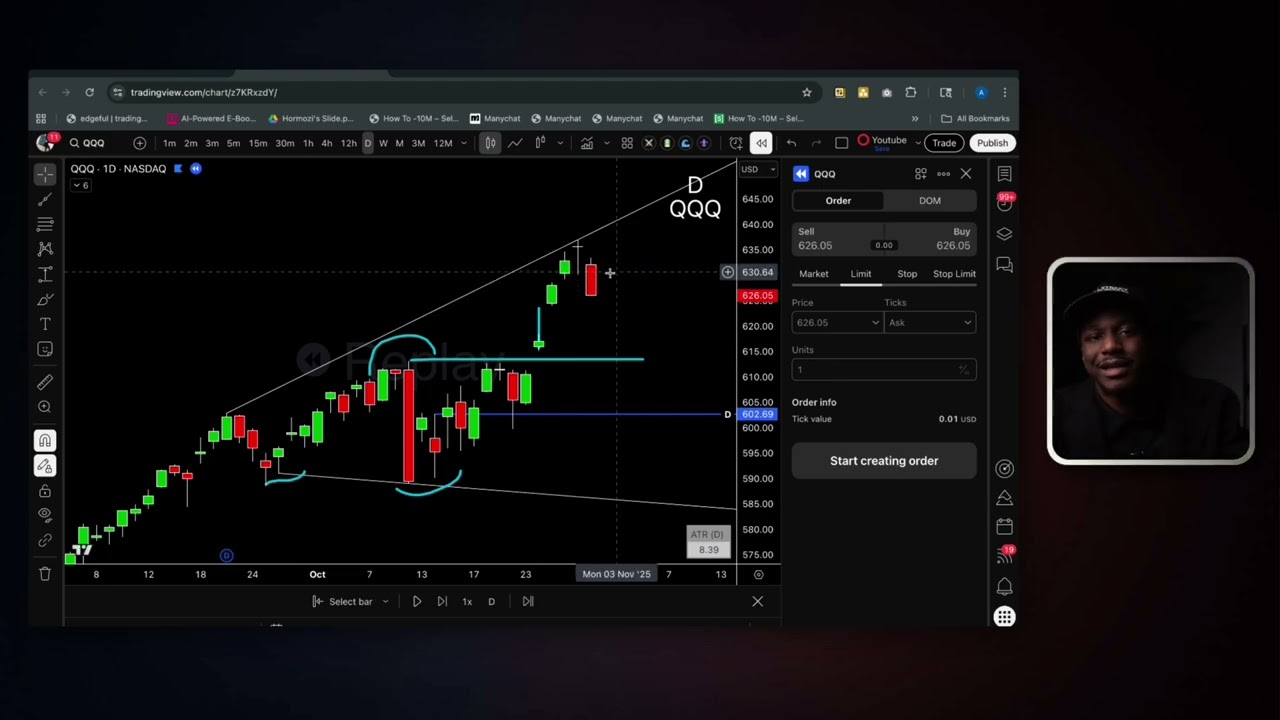Select the 15m timeframe
Image resolution: width=1280 pixels, height=720 pixels.
click(x=258, y=143)
